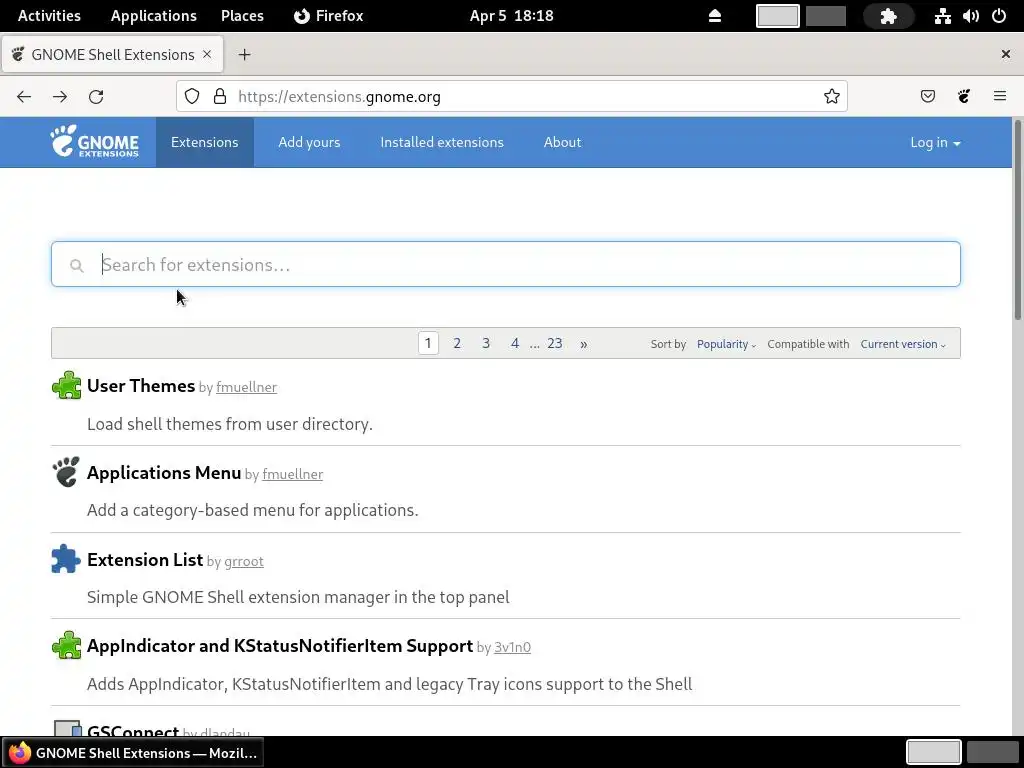
Task: Open the Save to Pocket icon
Action: click(x=927, y=97)
